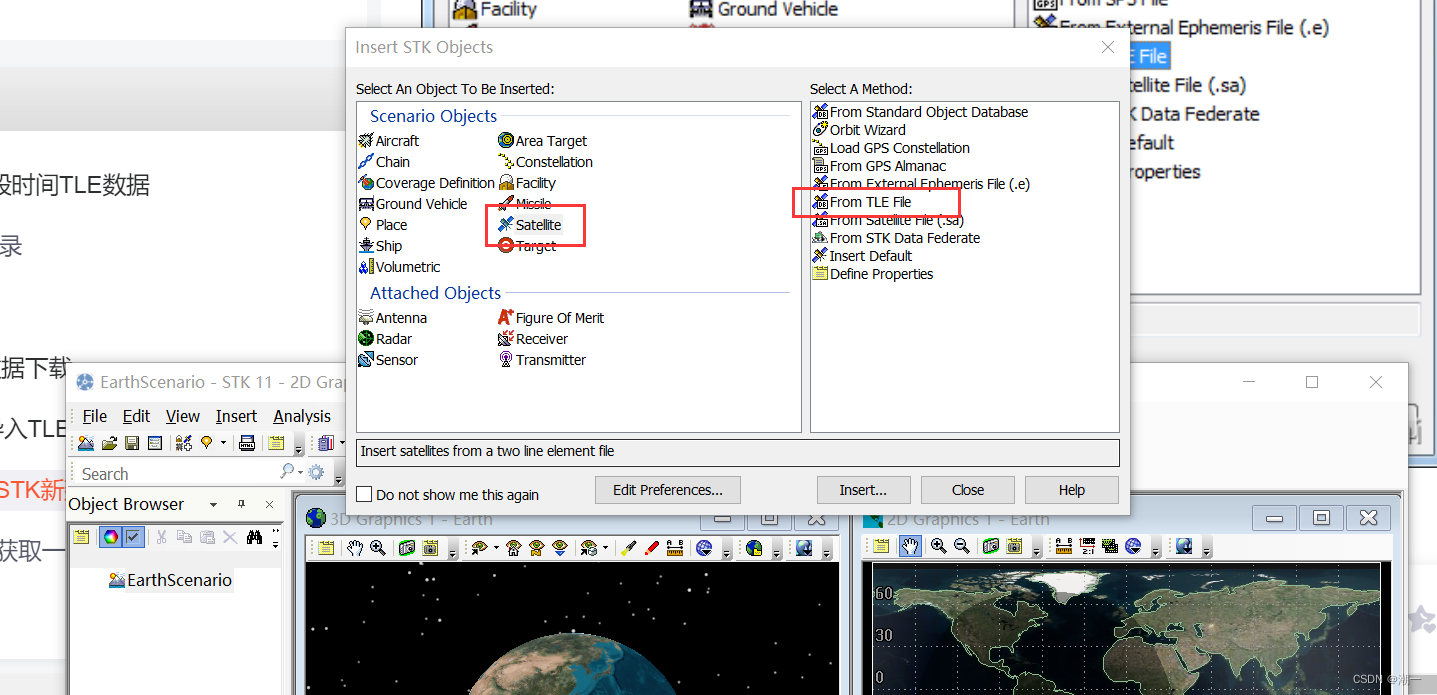Click the 3D Graphics home view icon
This screenshot has height=695, width=1437.
[x=513, y=547]
